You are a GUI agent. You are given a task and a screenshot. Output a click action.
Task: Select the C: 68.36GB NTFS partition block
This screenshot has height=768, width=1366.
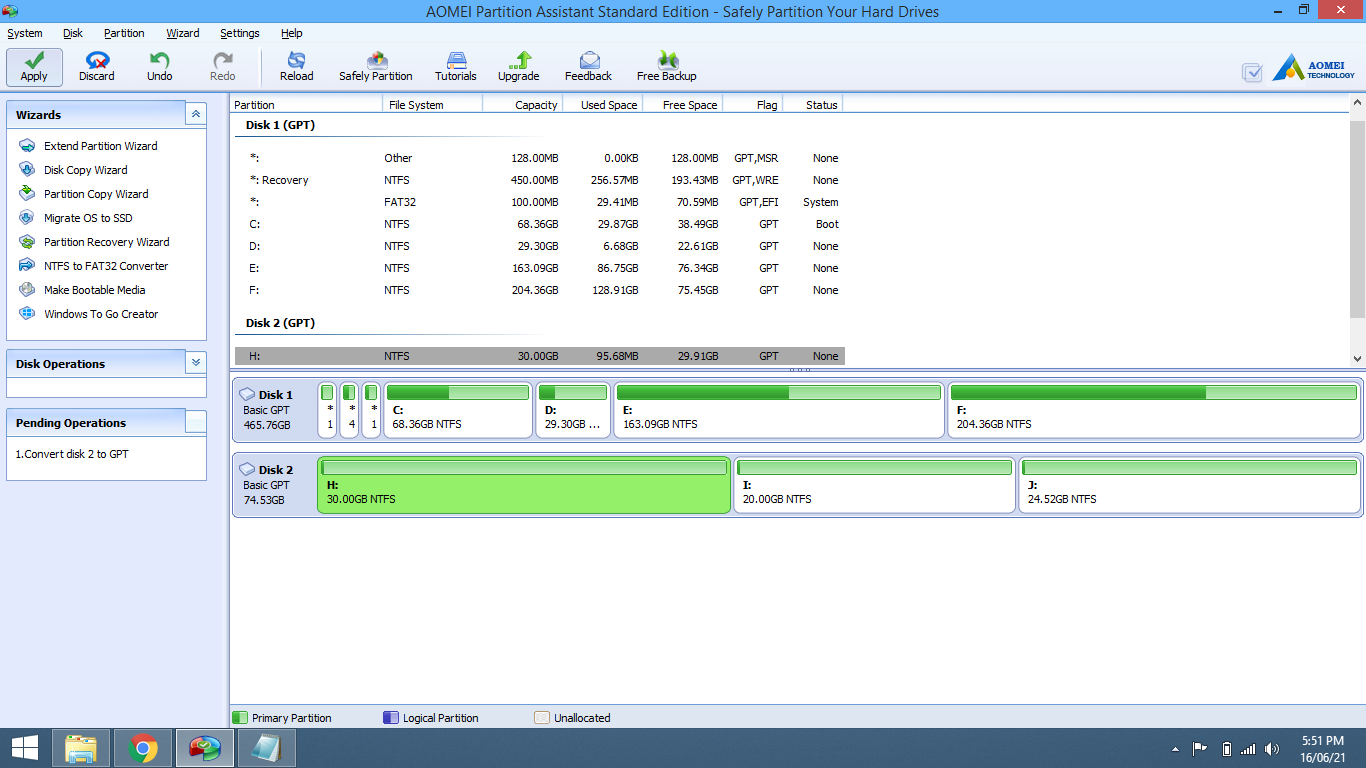[x=458, y=410]
